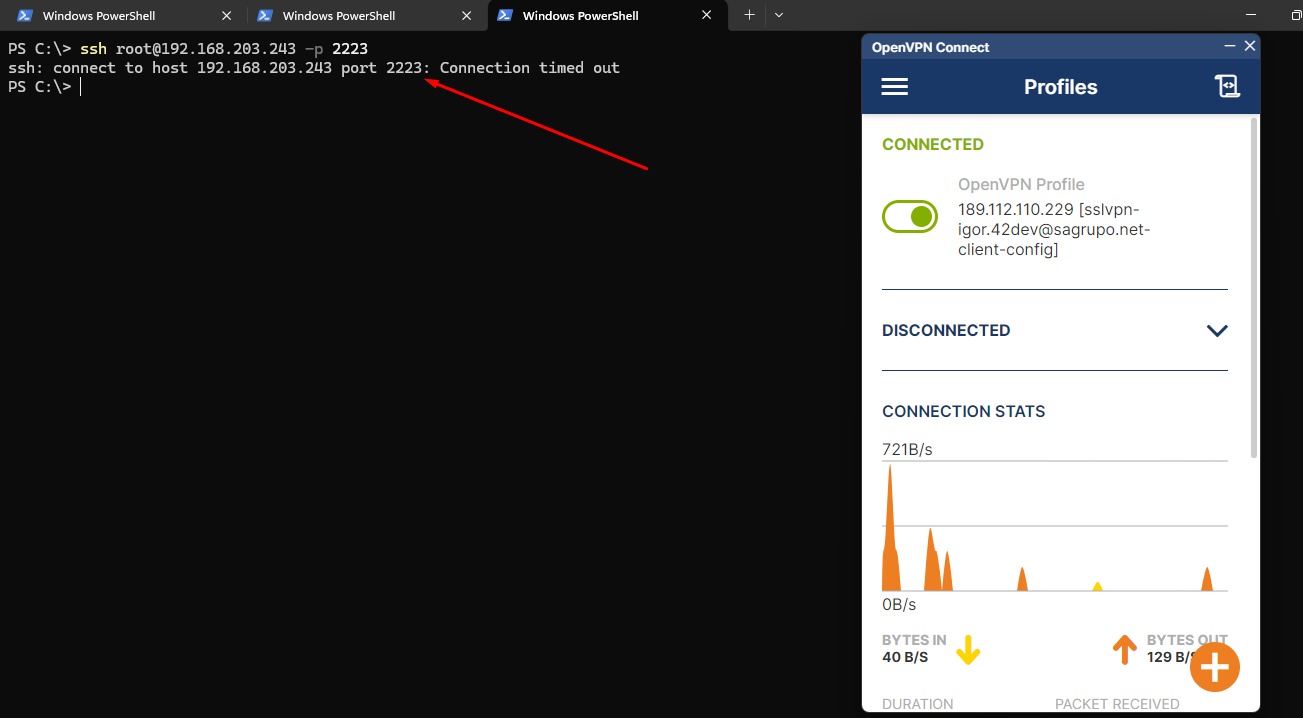1303x718 pixels.
Task: Close the second Windows PowerShell tab
Action: 467,16
